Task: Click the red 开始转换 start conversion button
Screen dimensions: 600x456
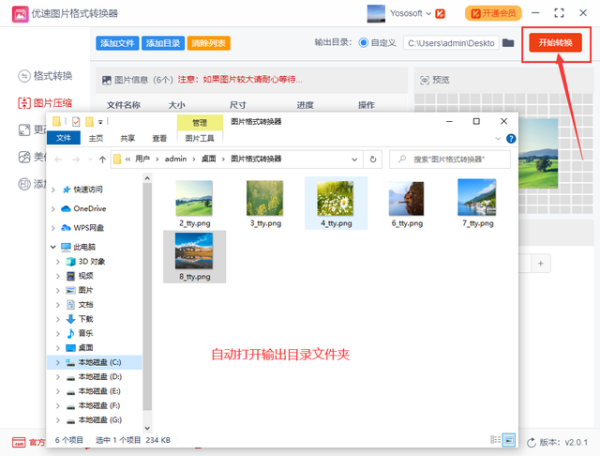Action: [554, 43]
